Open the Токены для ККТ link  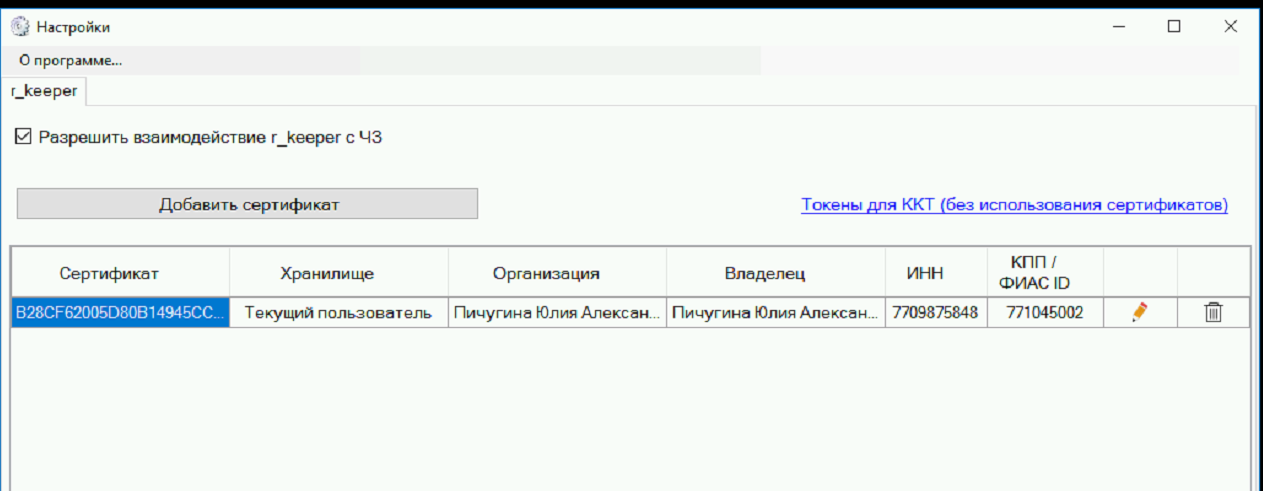pyautogui.click(x=1014, y=205)
